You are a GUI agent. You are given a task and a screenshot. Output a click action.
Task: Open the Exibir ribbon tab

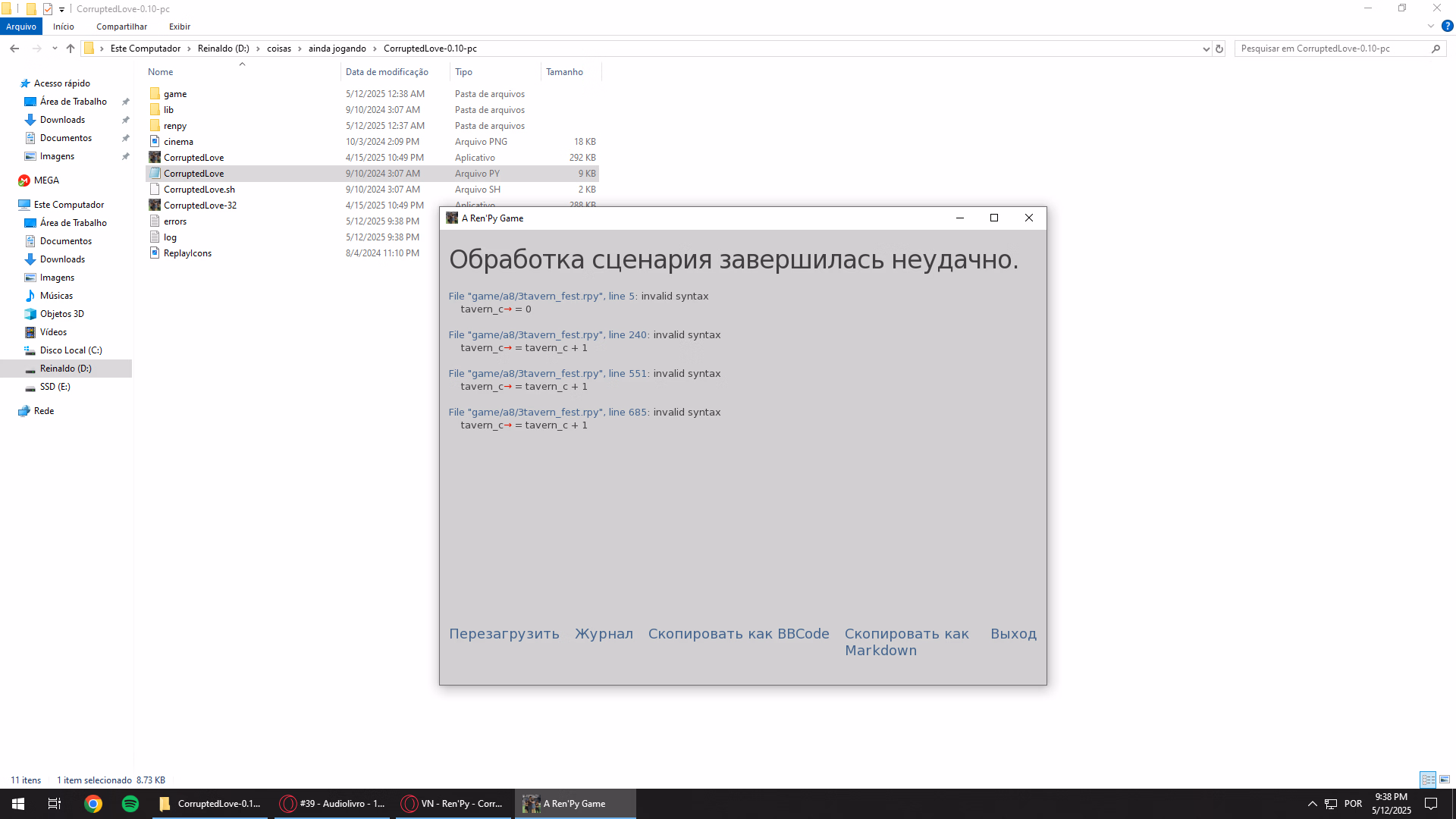(x=180, y=27)
